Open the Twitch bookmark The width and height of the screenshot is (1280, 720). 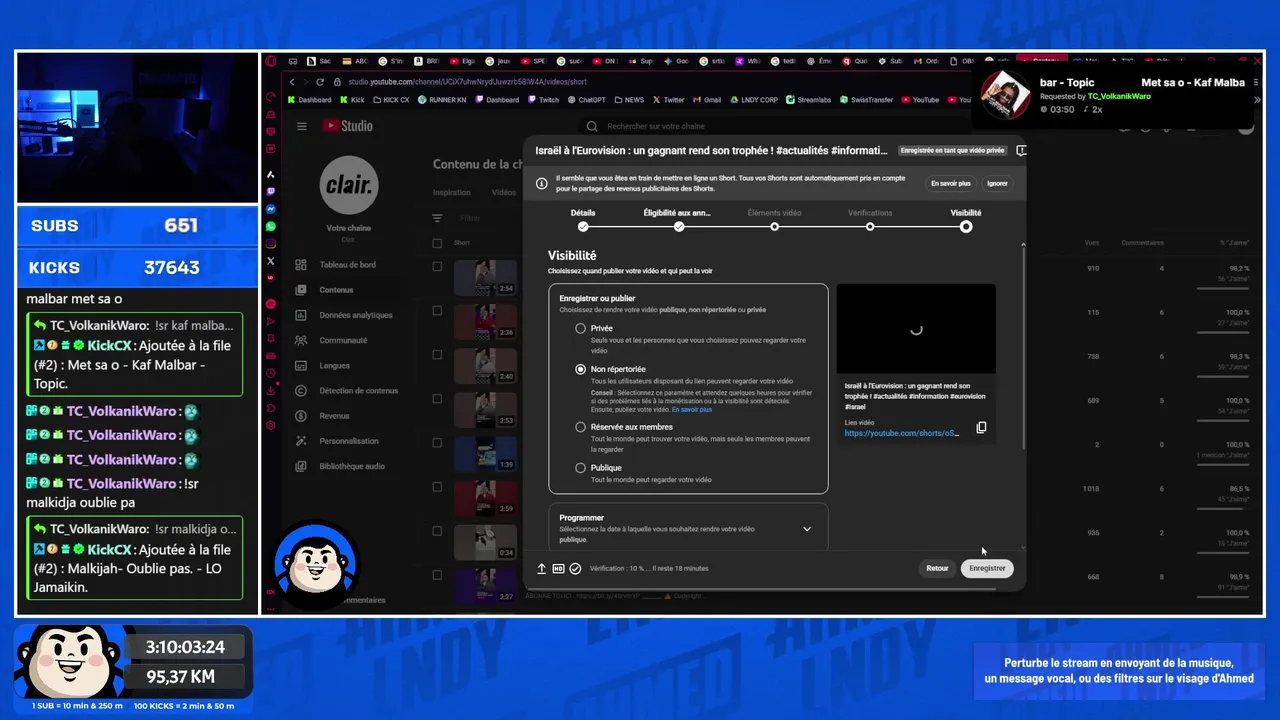click(x=544, y=100)
